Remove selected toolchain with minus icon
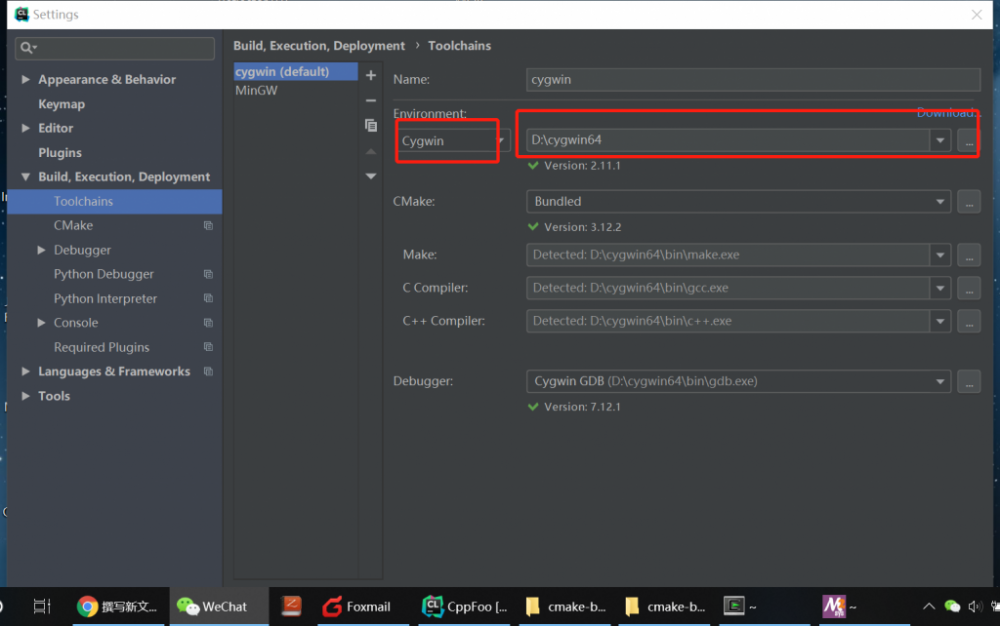The image size is (1000, 626). pyautogui.click(x=371, y=101)
